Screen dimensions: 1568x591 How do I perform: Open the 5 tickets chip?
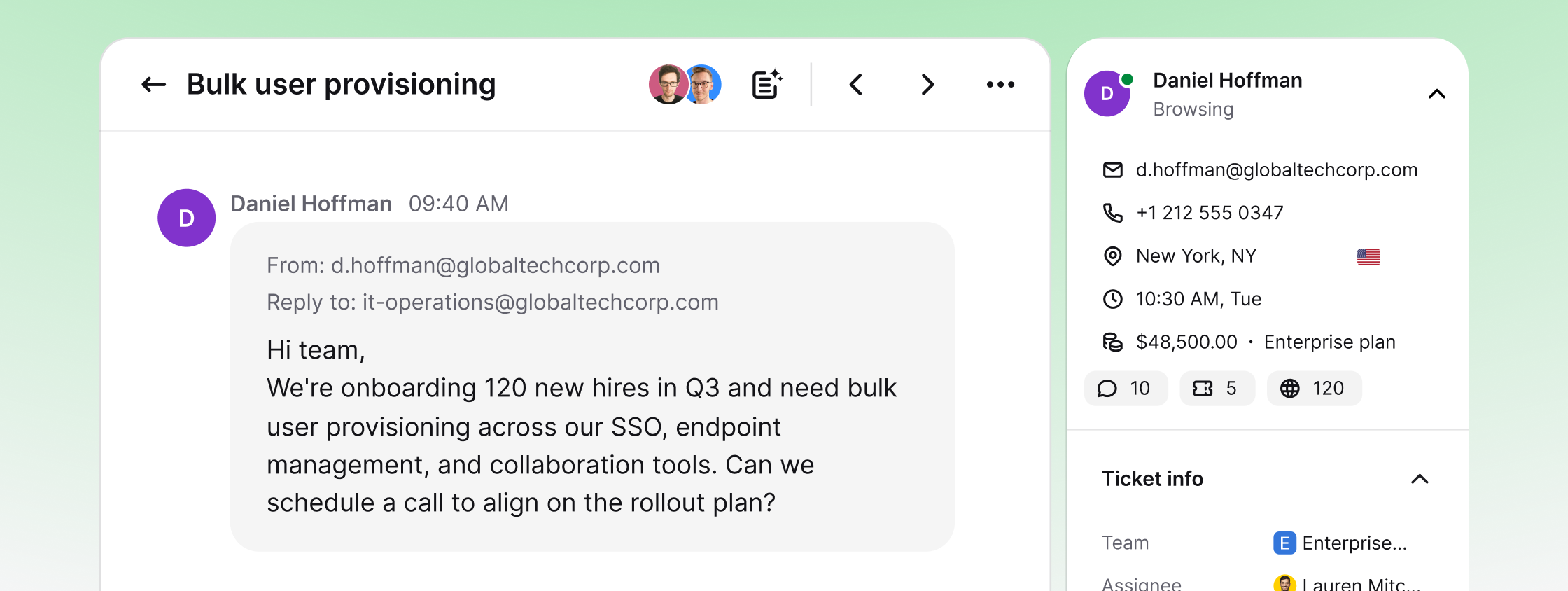1217,389
